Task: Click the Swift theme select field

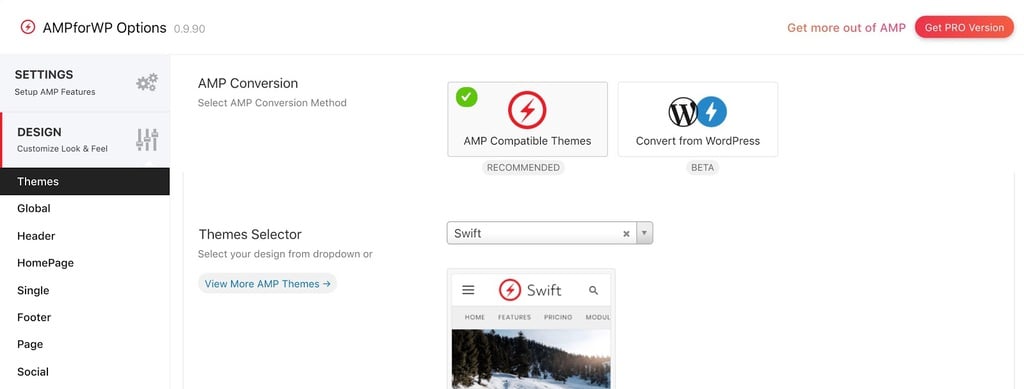Action: pos(549,233)
